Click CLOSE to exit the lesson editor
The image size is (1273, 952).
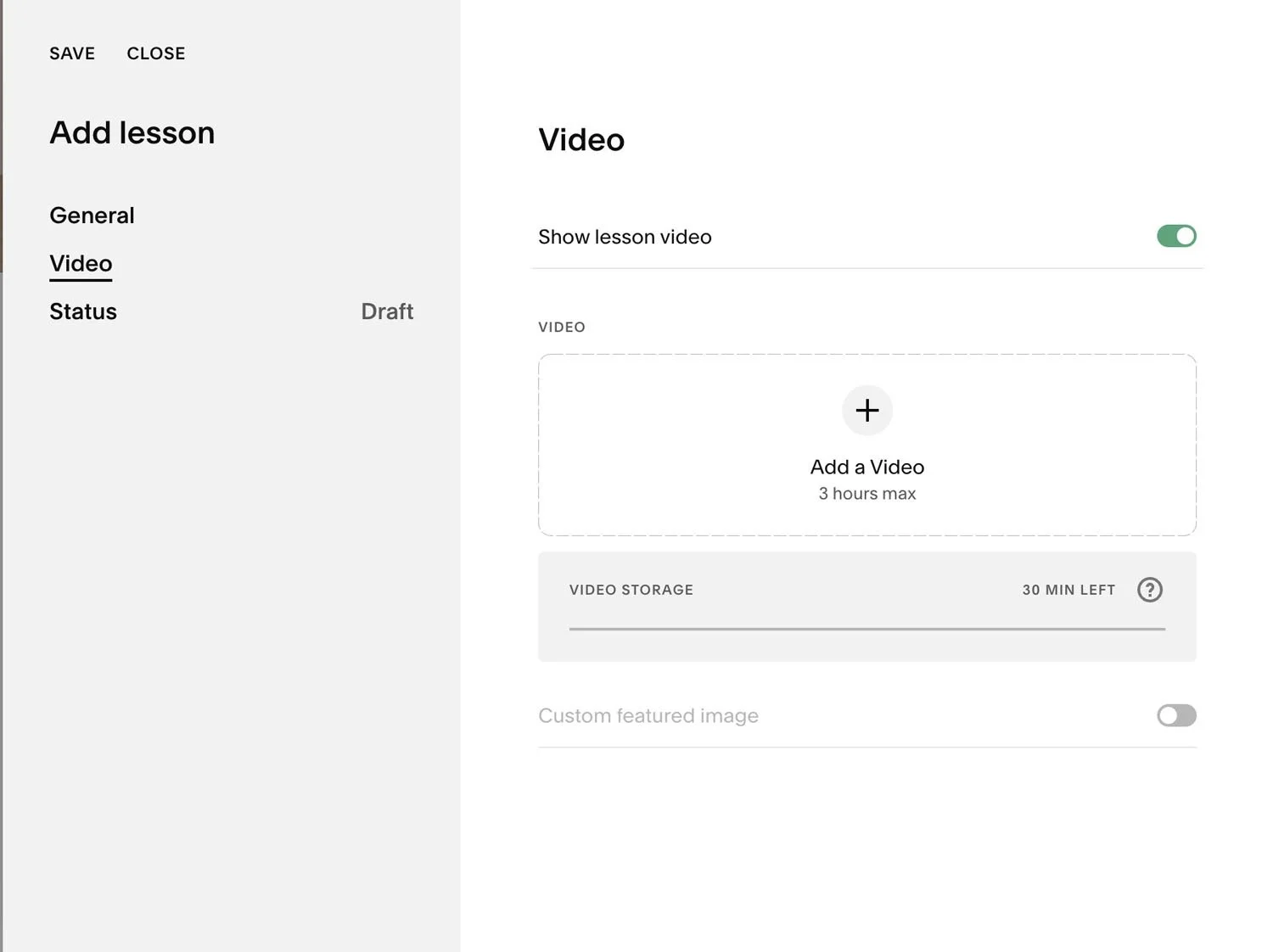click(156, 53)
